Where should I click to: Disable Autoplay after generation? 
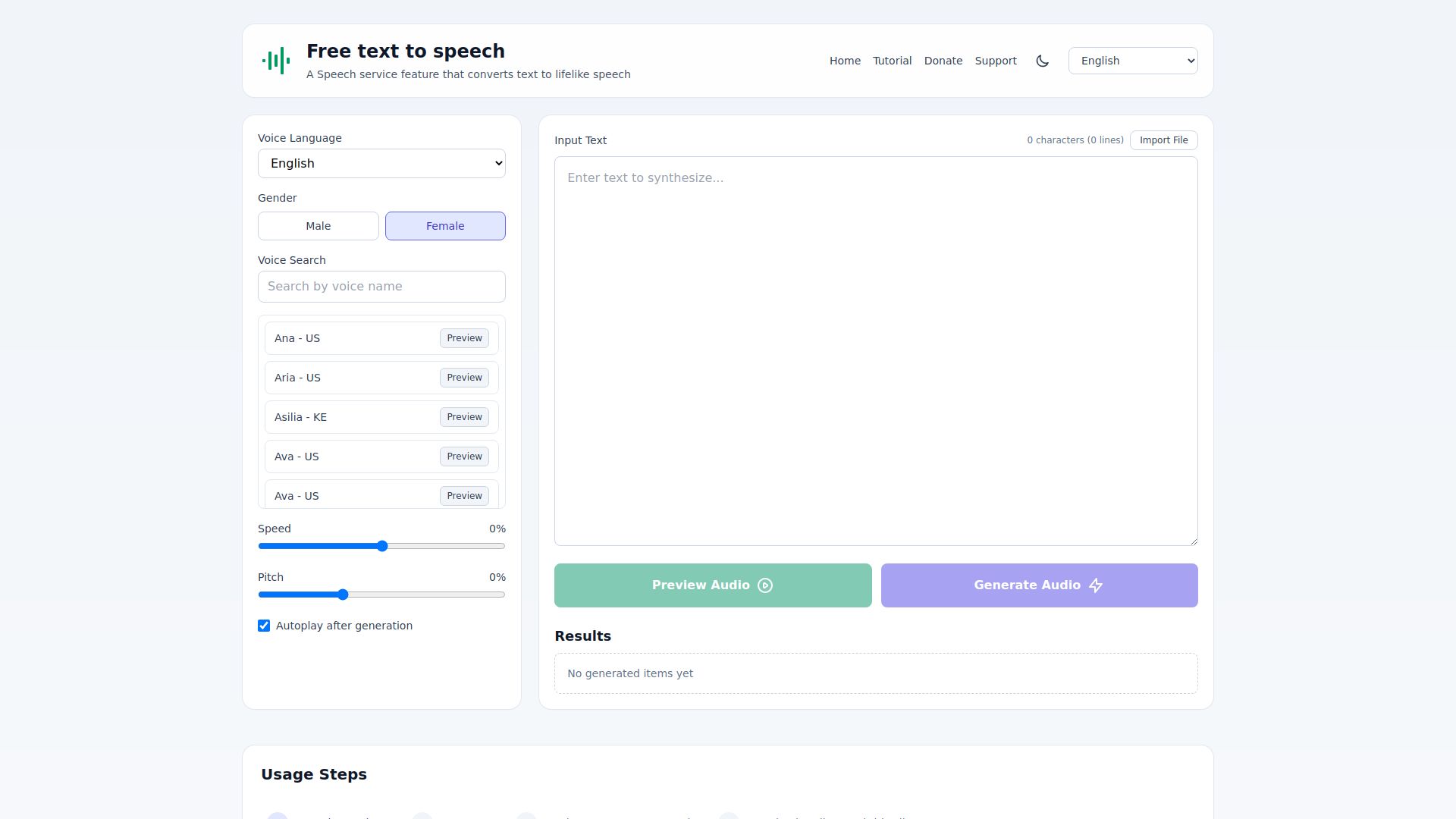(263, 626)
